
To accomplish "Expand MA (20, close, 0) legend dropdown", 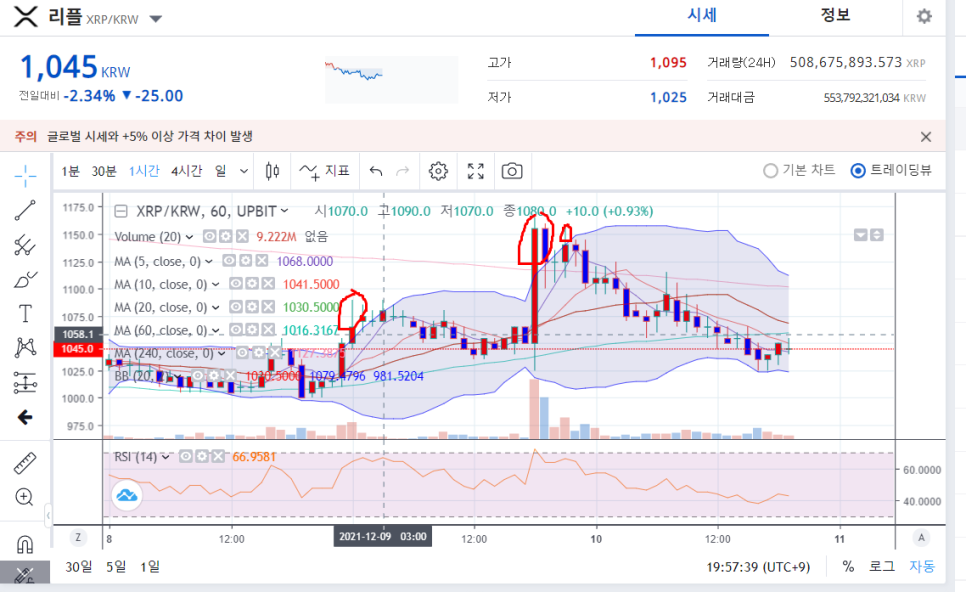I will pyautogui.click(x=216, y=307).
